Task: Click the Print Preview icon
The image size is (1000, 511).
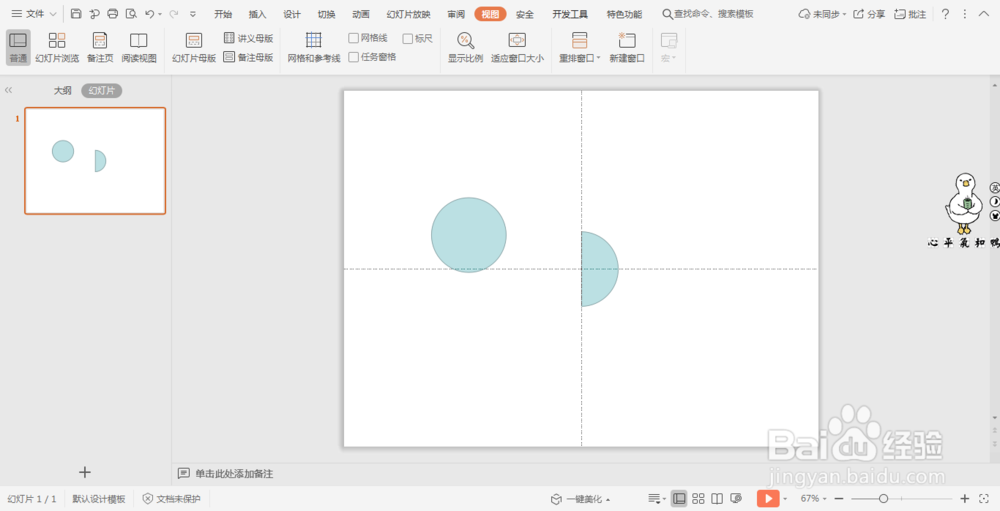Action: coord(131,13)
